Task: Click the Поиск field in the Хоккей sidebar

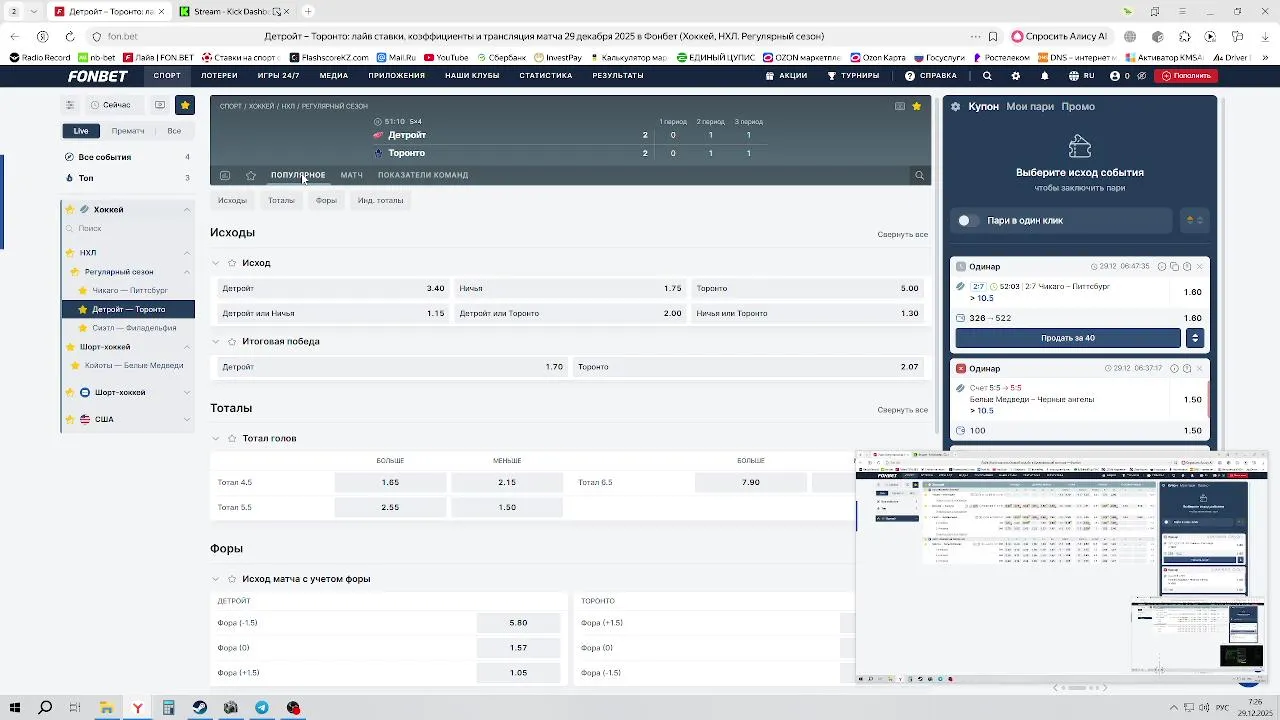Action: [x=128, y=229]
